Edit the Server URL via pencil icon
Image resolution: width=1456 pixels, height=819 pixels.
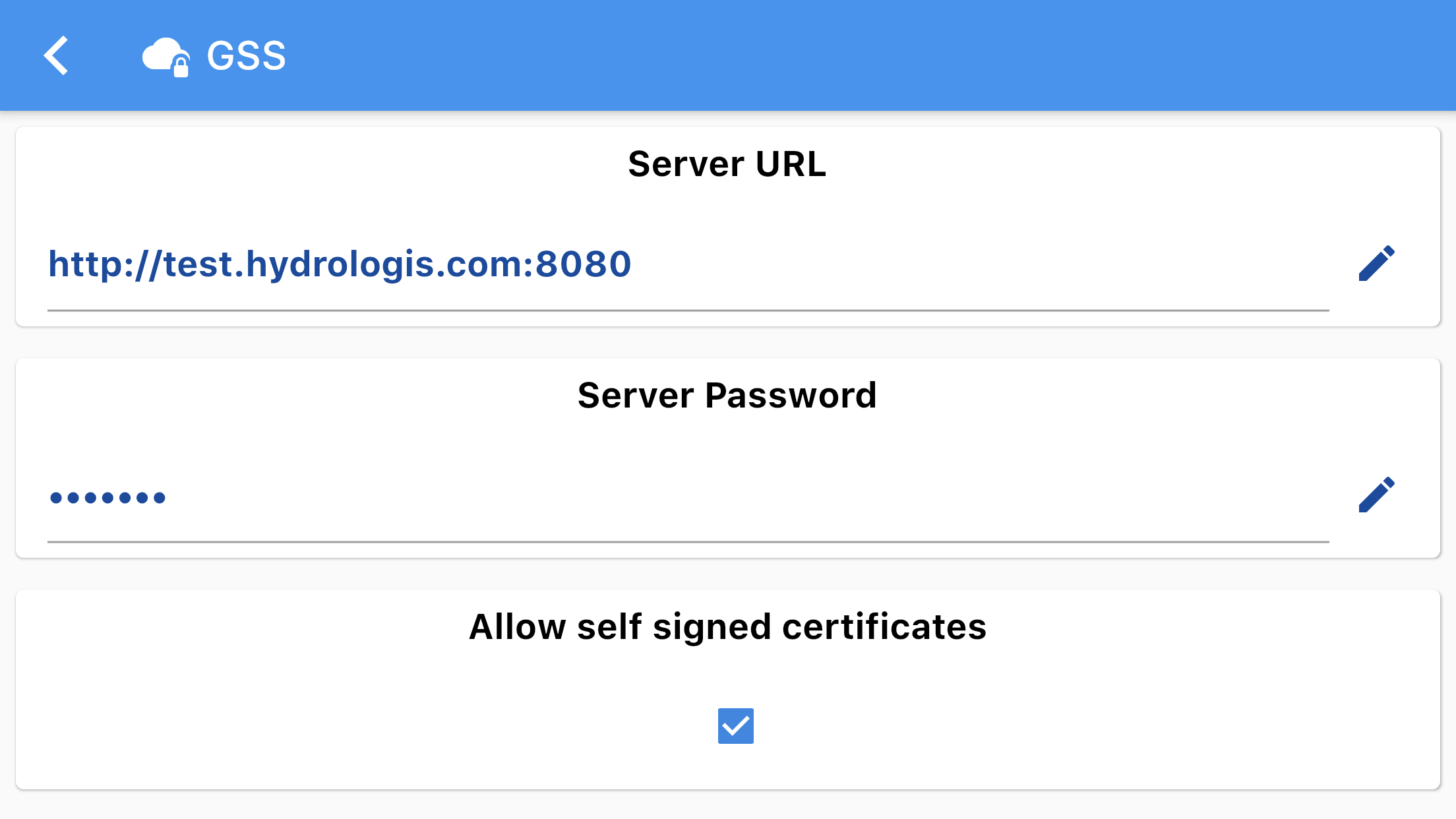[x=1377, y=263]
